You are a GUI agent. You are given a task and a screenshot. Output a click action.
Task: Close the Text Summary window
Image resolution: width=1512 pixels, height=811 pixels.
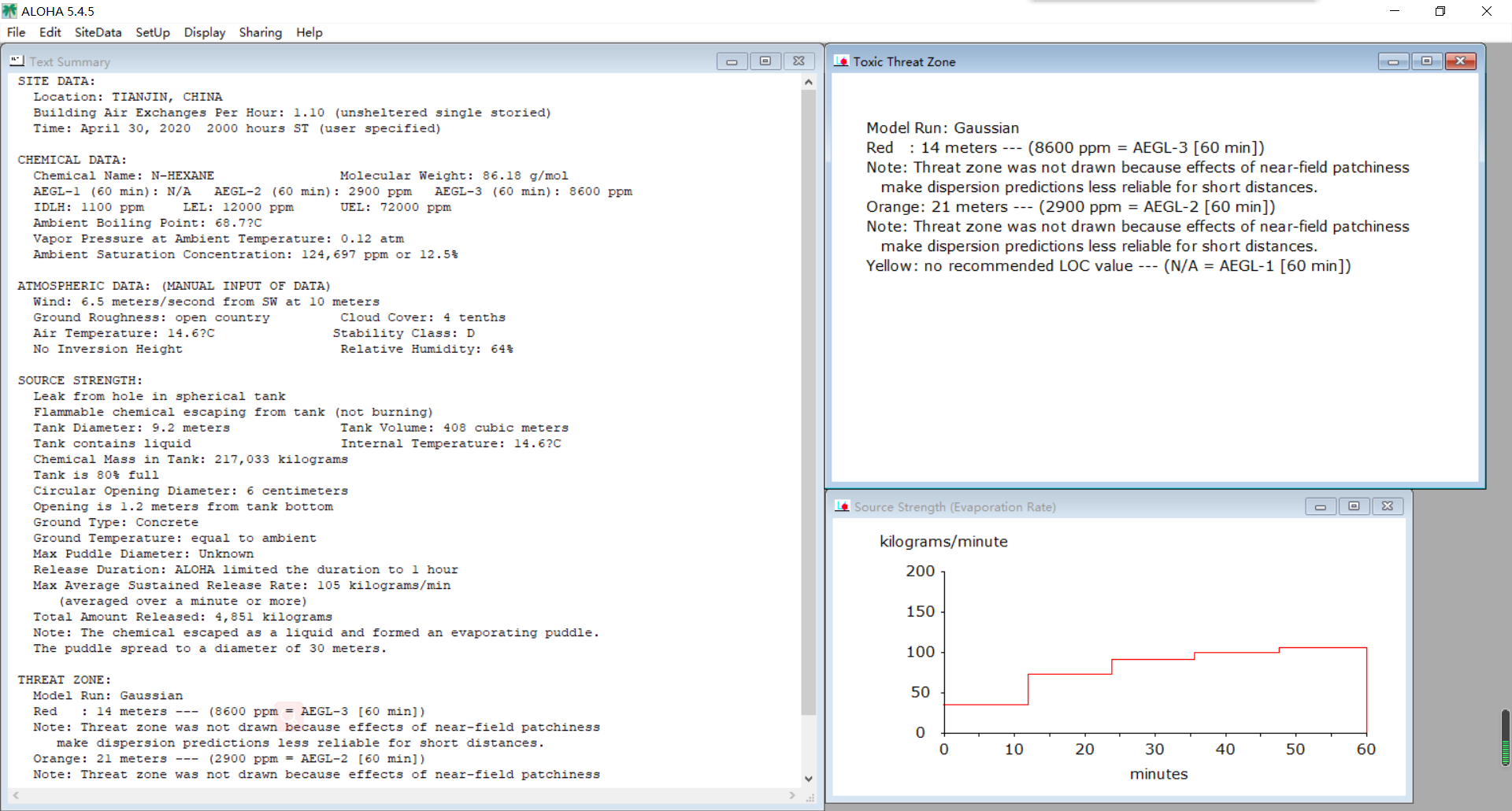tap(799, 61)
